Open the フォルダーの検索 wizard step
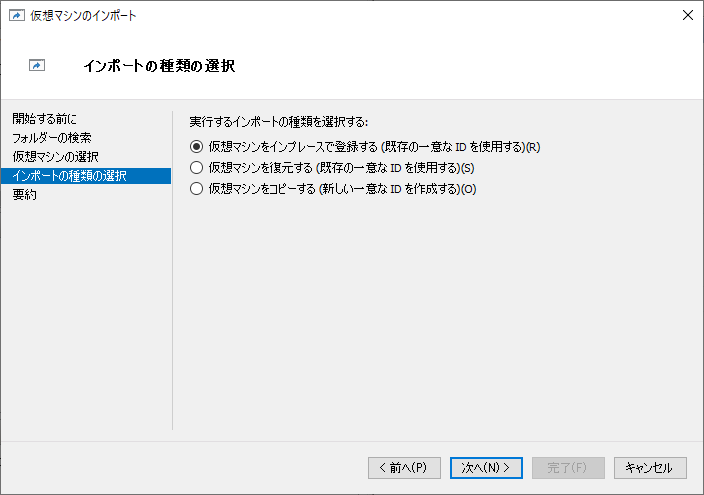704x495 pixels. 52,138
